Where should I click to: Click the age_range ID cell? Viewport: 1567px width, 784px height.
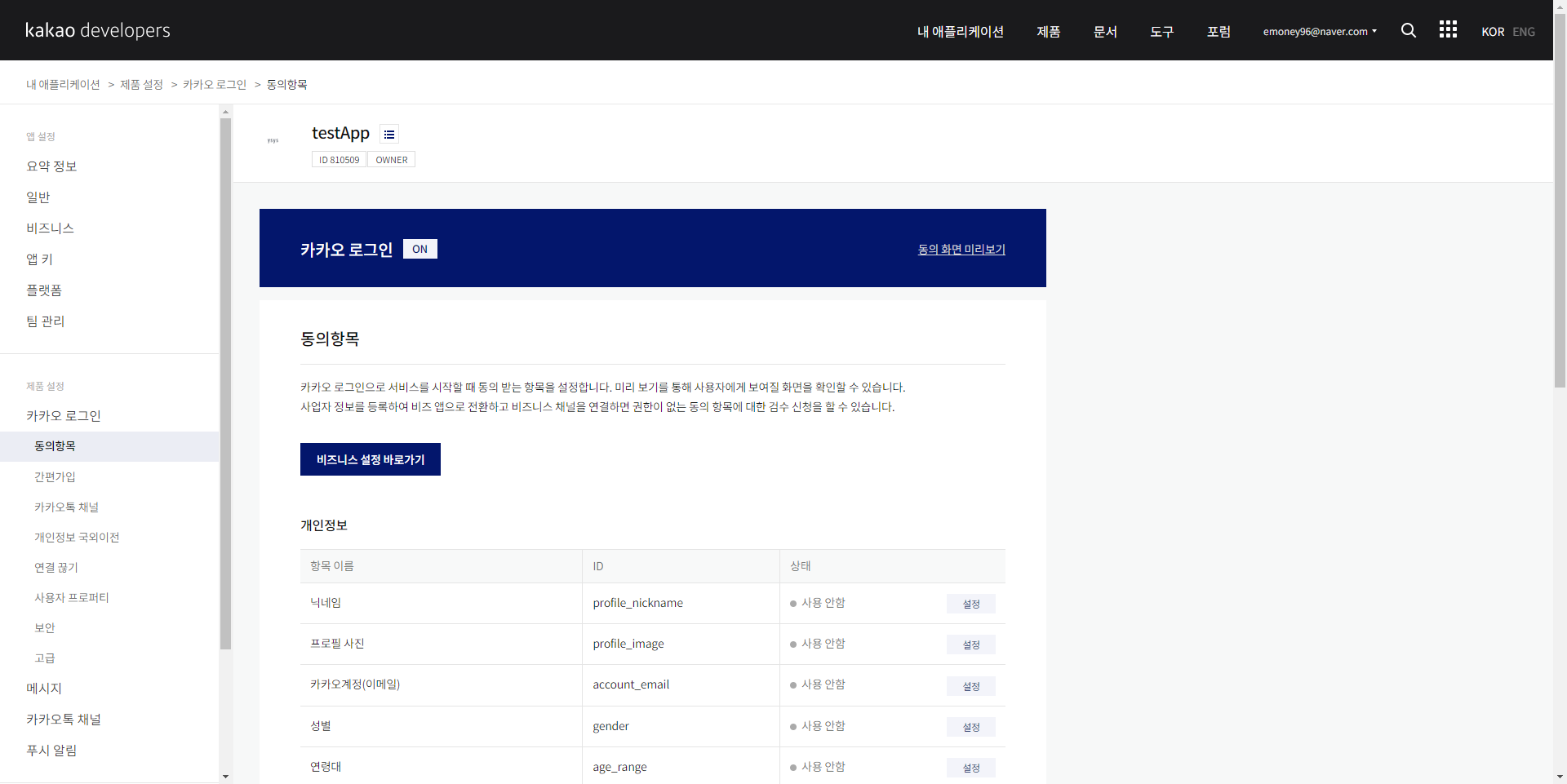pos(681,767)
